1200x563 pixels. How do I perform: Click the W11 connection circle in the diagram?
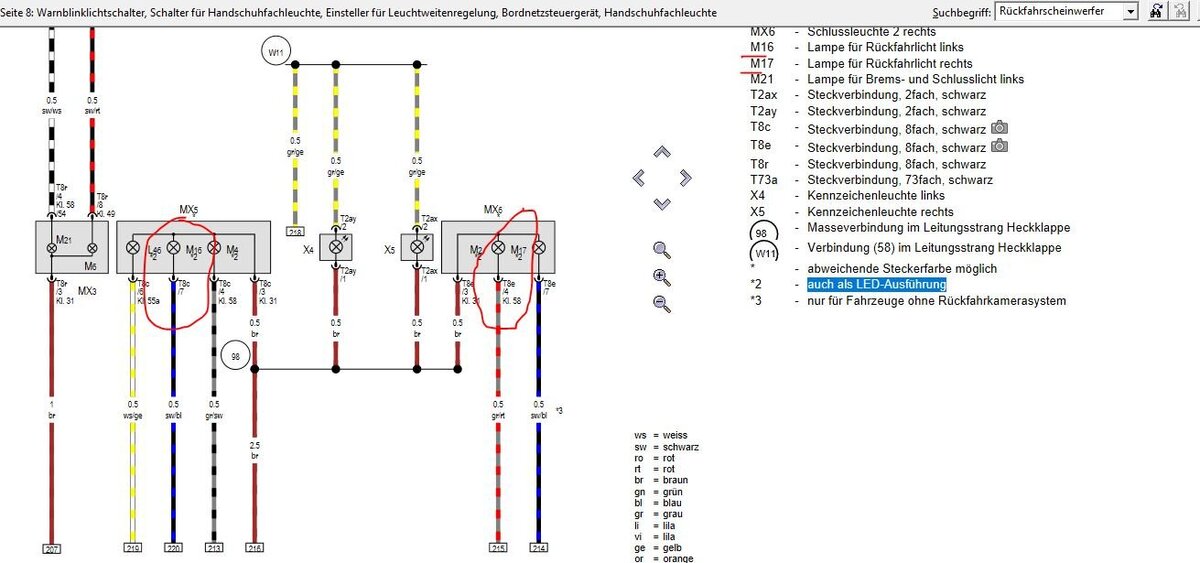tap(275, 51)
